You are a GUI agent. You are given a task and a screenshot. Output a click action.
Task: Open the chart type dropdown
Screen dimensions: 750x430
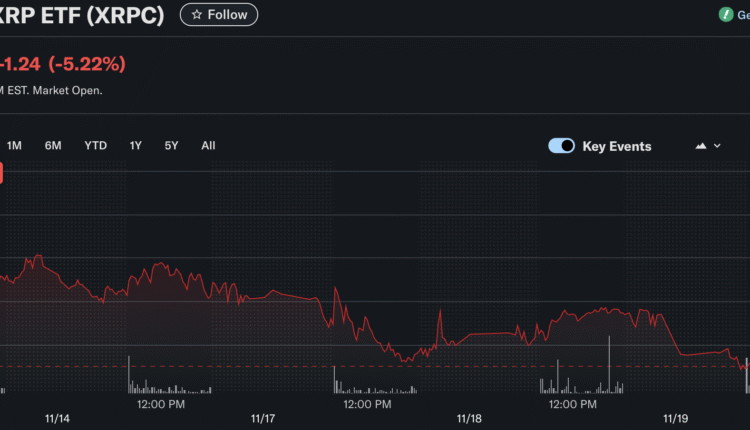(x=708, y=146)
